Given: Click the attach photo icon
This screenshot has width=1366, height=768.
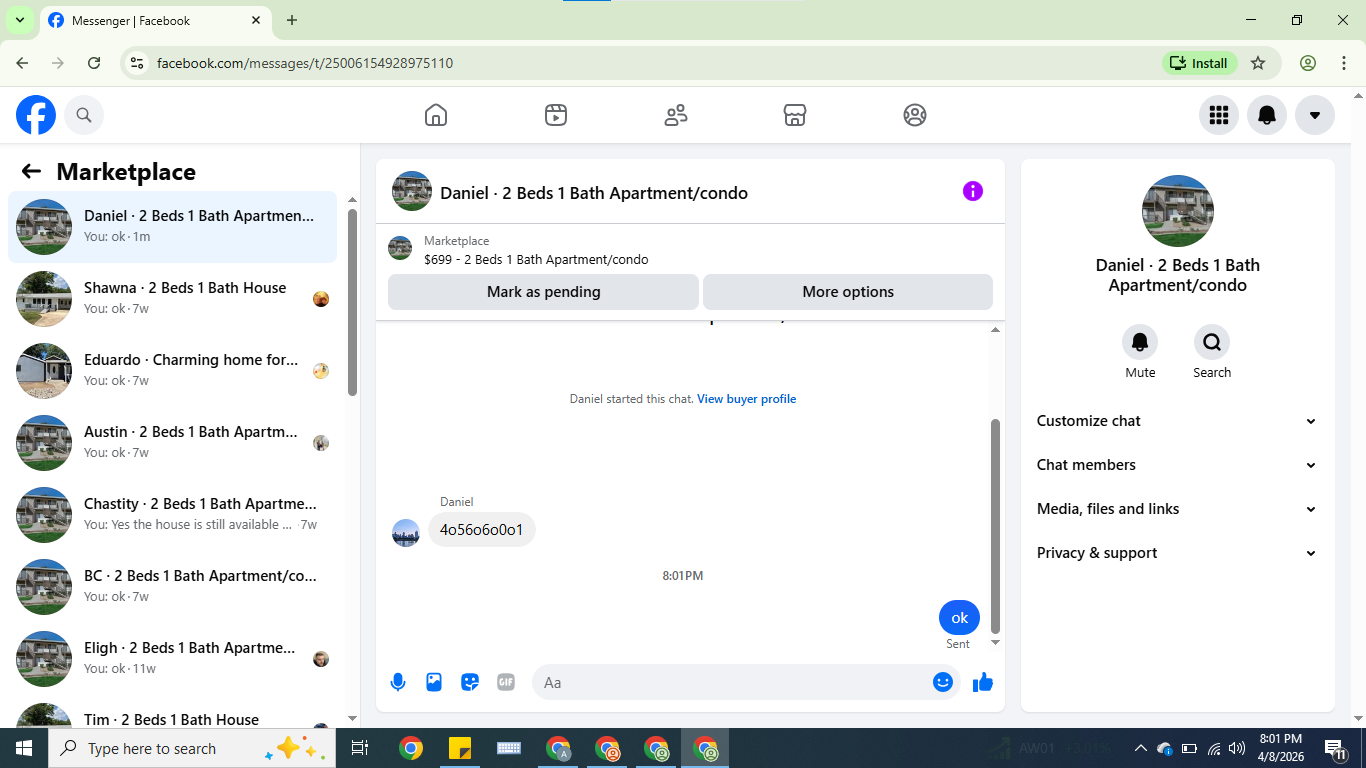Looking at the screenshot, I should click(434, 682).
